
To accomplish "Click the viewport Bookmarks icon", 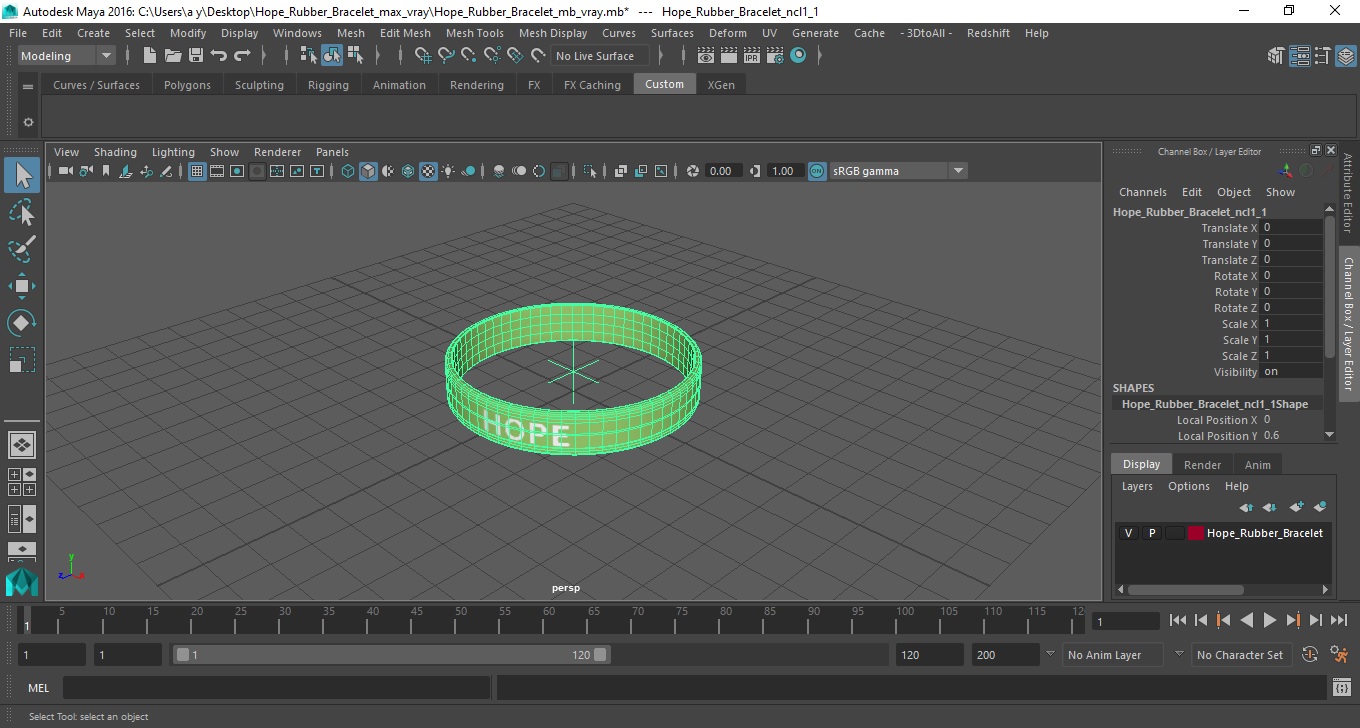I will [106, 171].
